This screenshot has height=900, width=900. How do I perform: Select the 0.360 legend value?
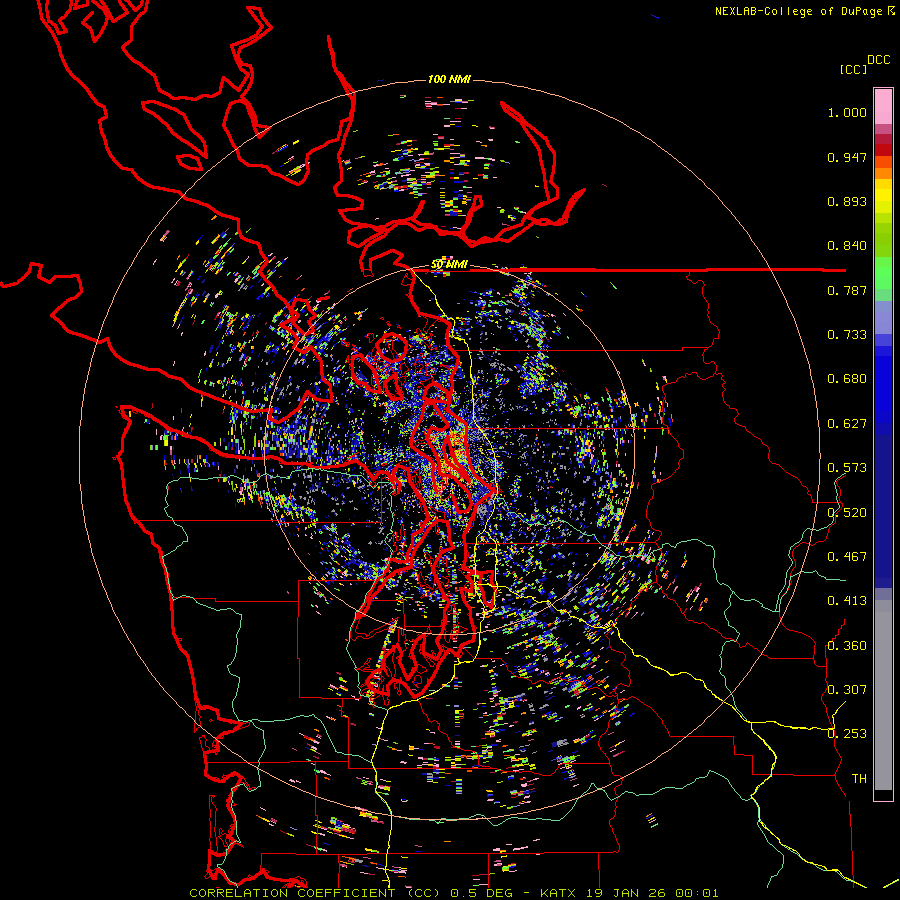[847, 646]
